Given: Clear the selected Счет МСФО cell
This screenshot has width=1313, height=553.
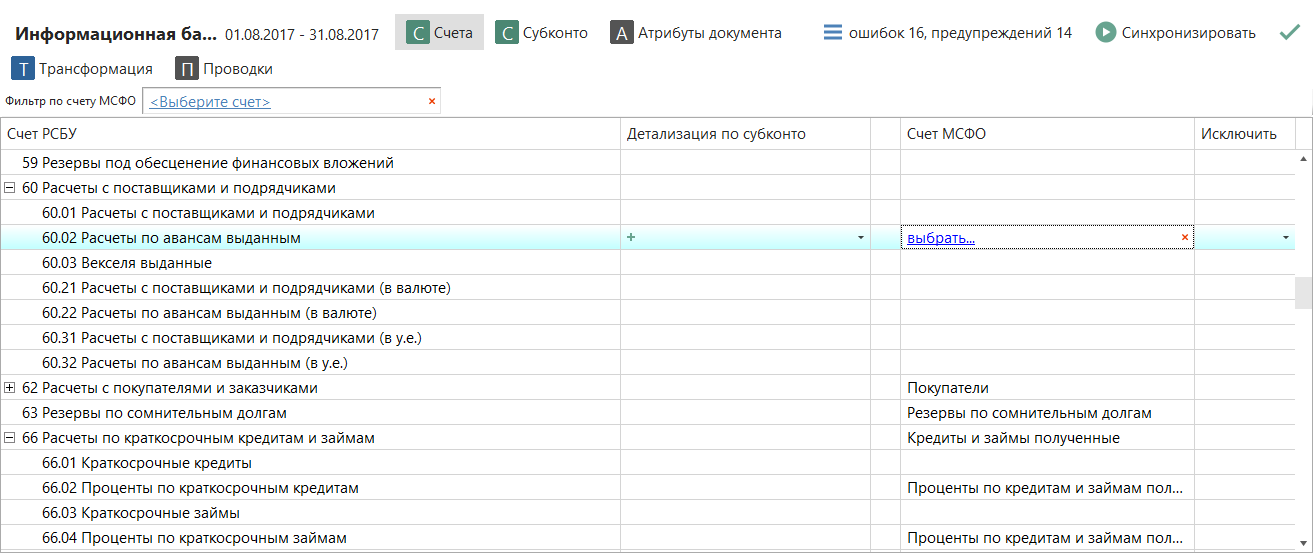Looking at the screenshot, I should [1185, 238].
